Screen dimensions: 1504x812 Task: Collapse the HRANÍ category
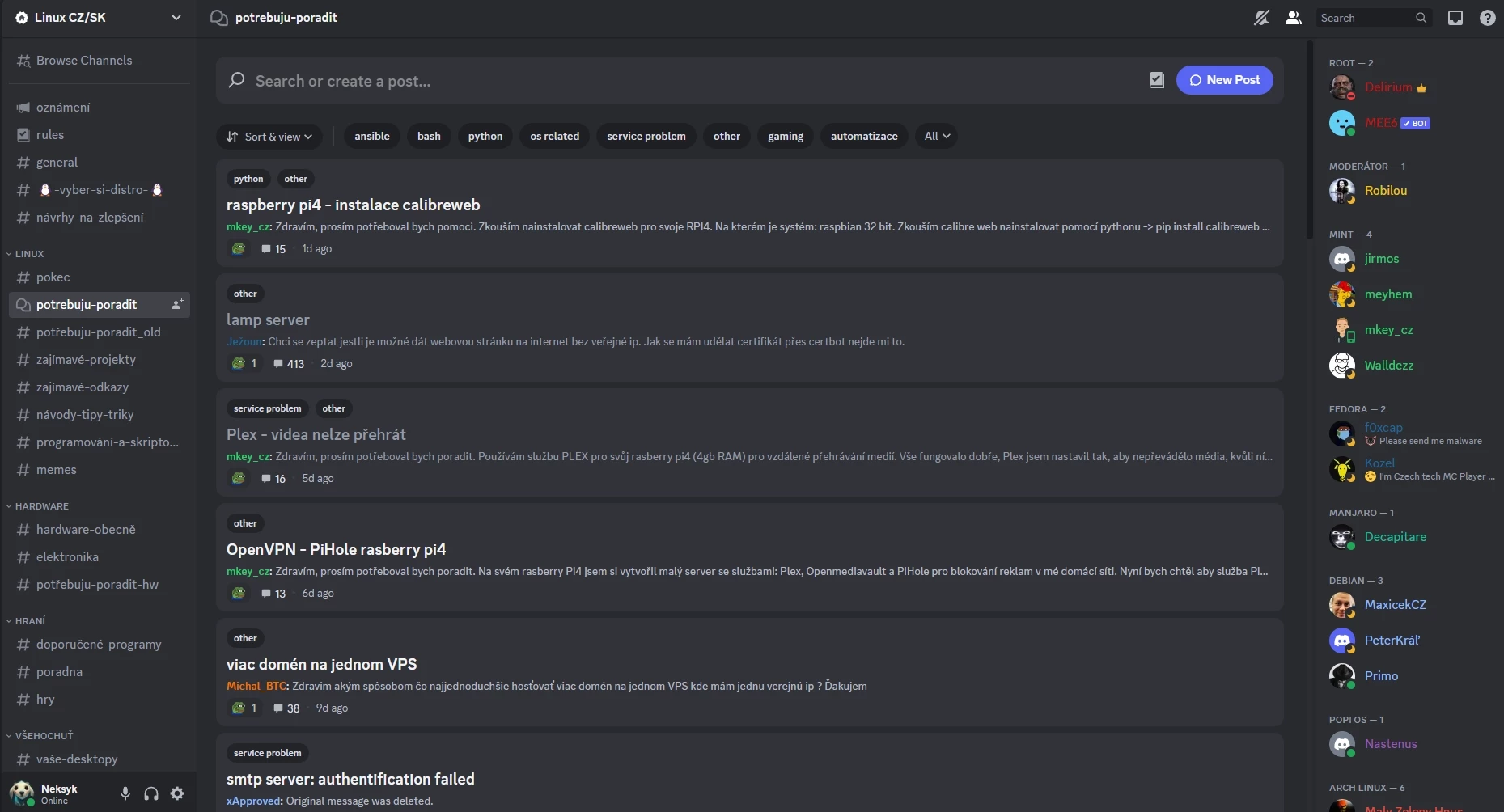pyautogui.click(x=26, y=621)
